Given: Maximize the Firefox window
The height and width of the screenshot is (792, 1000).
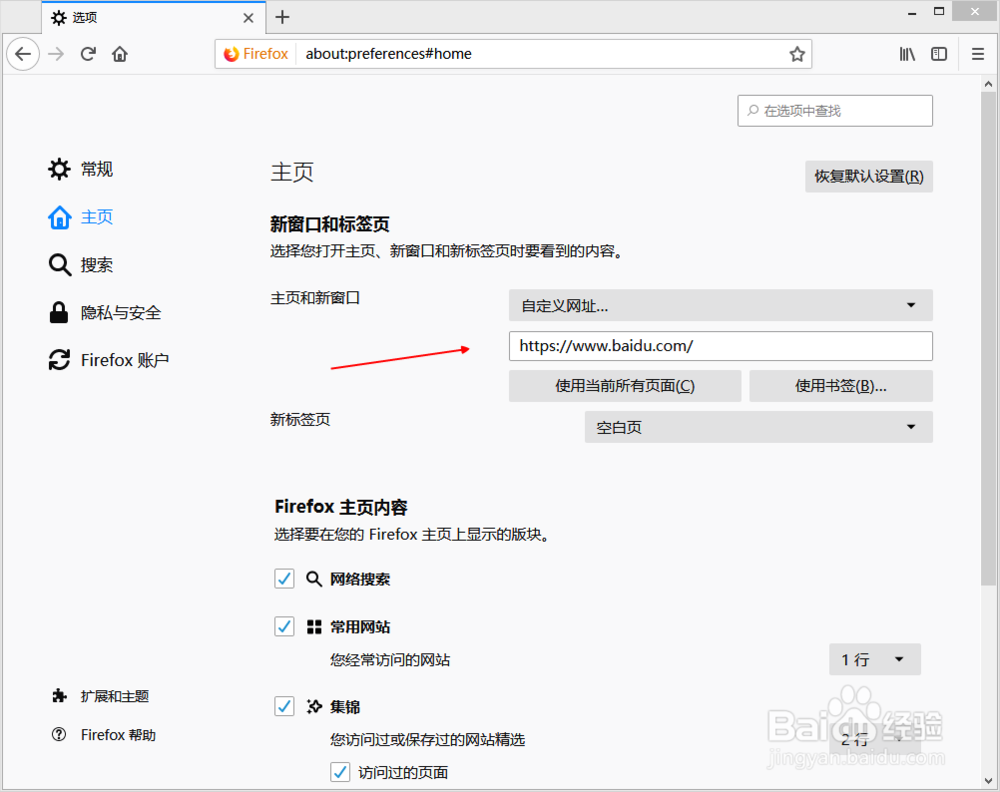Looking at the screenshot, I should [x=939, y=12].
